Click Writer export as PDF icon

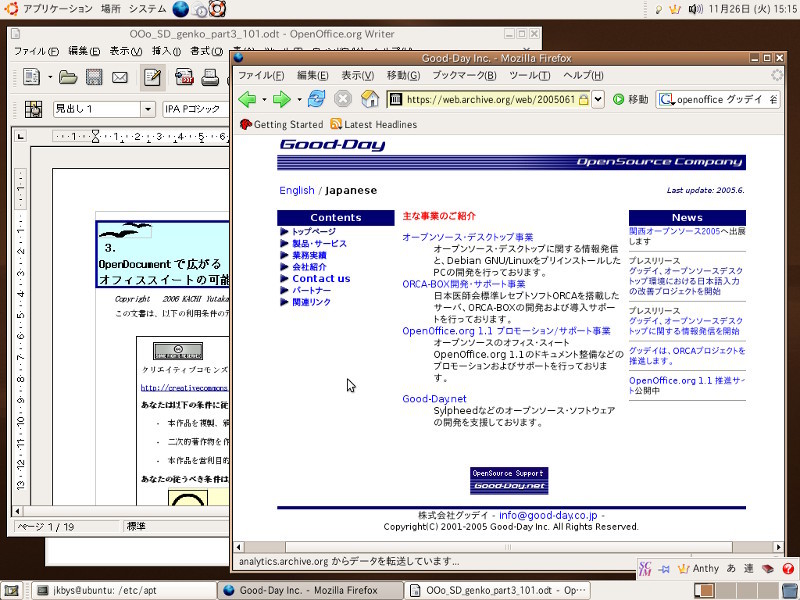[x=184, y=77]
